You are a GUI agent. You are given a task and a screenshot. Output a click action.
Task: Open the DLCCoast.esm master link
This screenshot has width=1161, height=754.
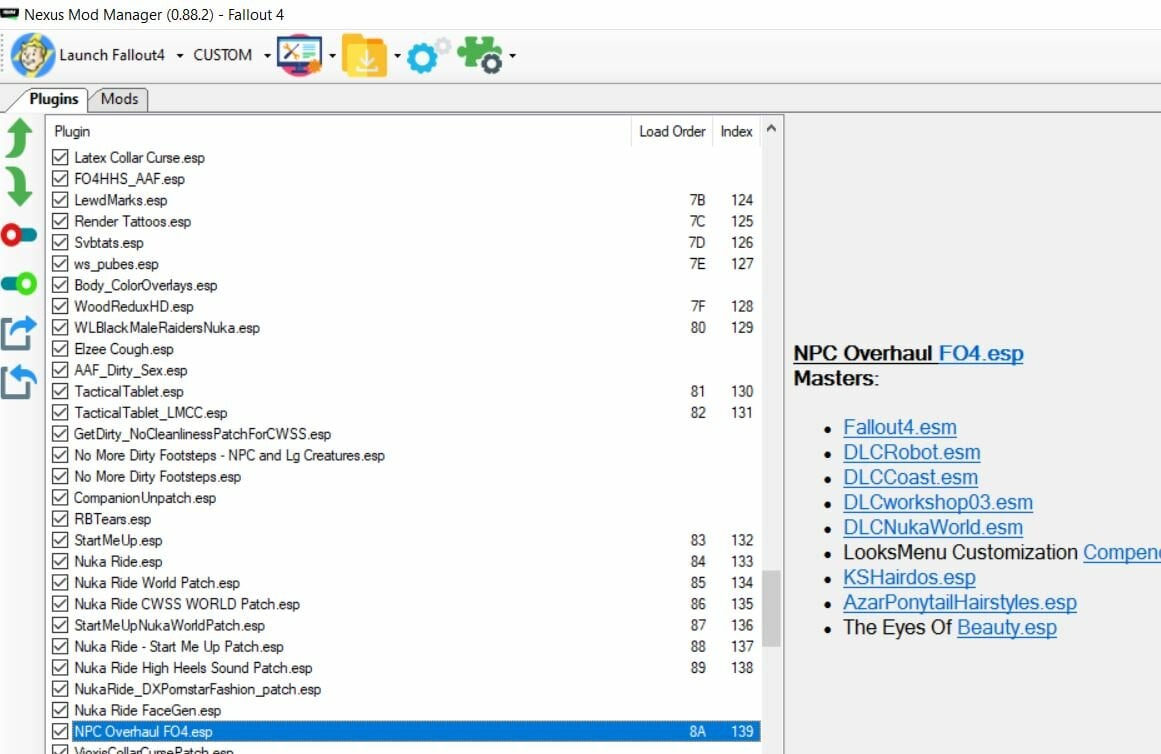[x=910, y=478]
